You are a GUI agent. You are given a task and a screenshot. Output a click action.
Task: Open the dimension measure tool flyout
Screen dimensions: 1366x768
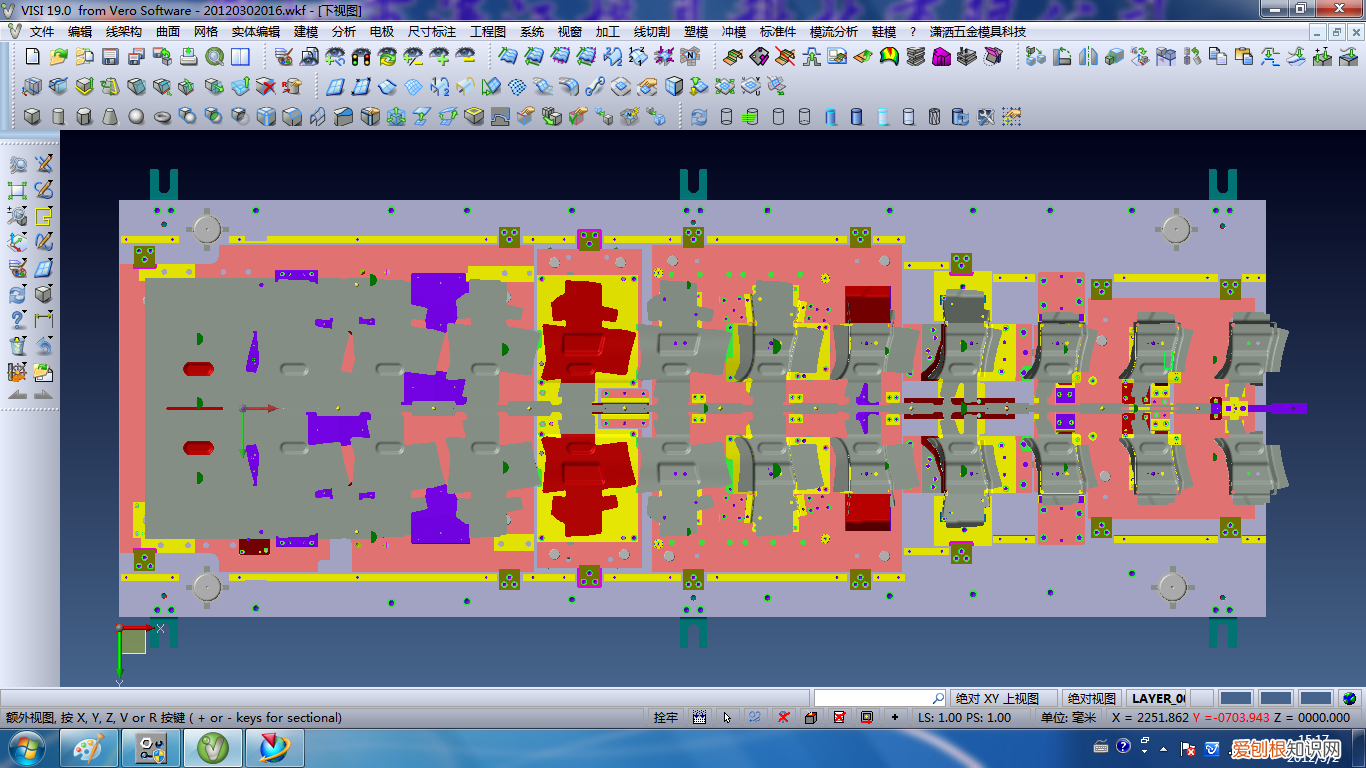click(x=44, y=320)
